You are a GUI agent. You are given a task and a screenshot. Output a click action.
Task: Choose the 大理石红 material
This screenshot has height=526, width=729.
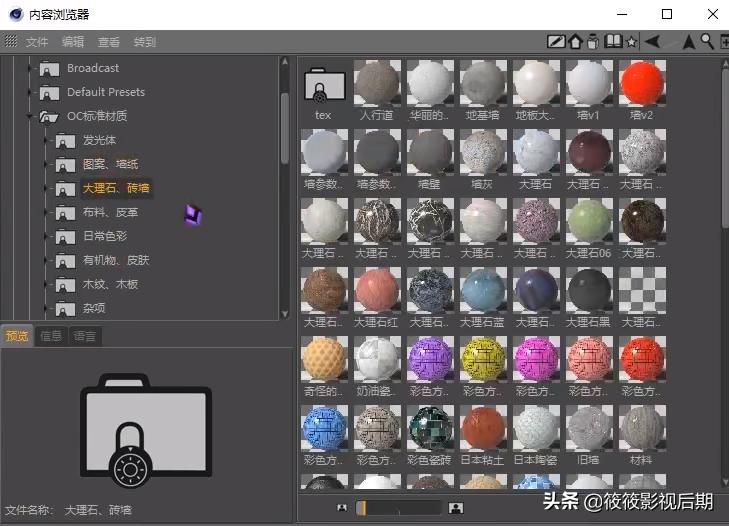point(377,290)
